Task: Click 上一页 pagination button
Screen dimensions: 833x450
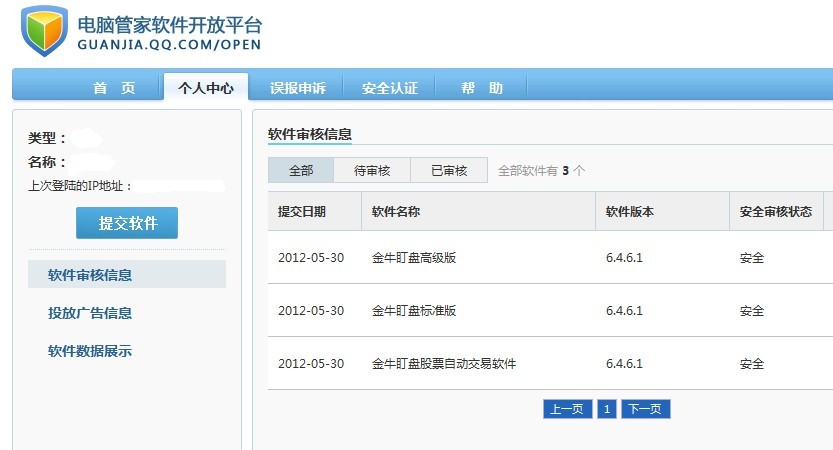Action: tap(567, 409)
